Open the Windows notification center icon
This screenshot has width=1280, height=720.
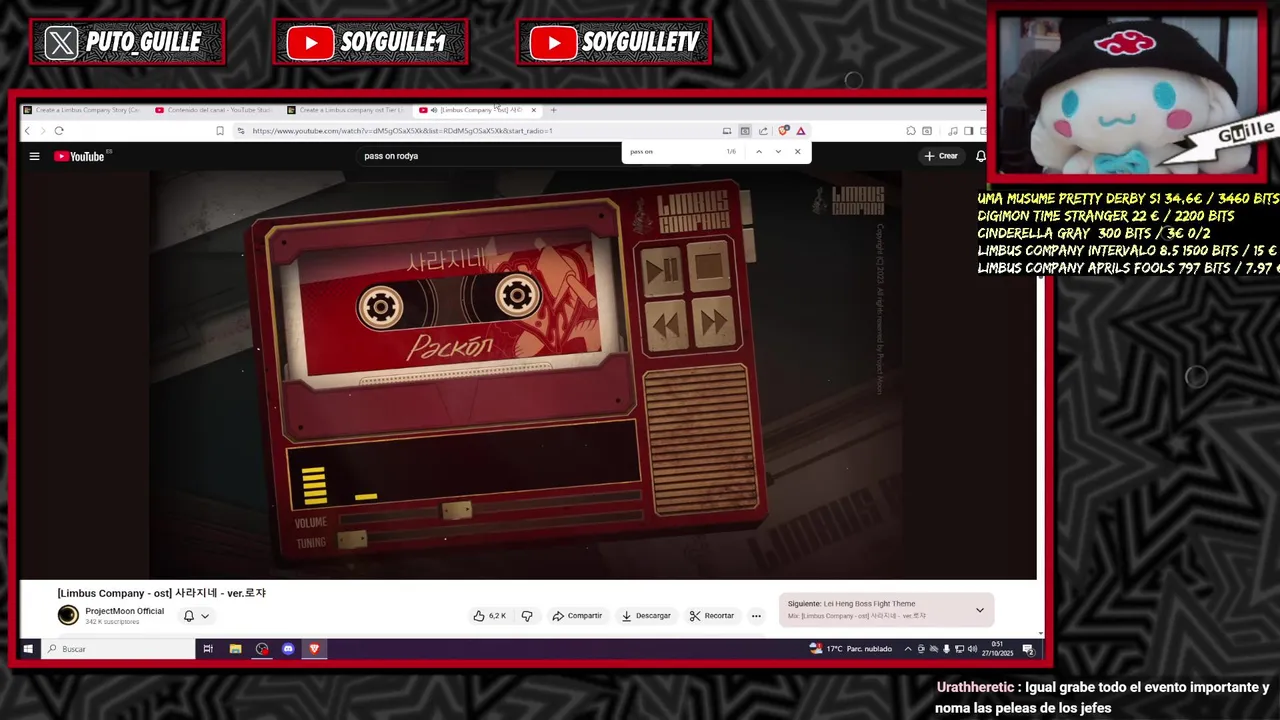1028,649
